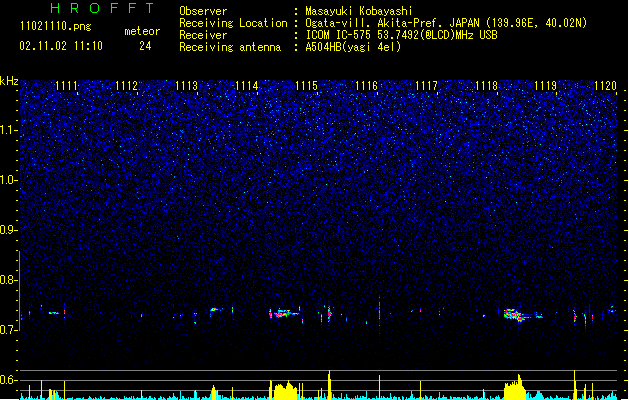Screen dimensions: 629x400
Task: Click the HROFFT title text
Action: pos(103,8)
